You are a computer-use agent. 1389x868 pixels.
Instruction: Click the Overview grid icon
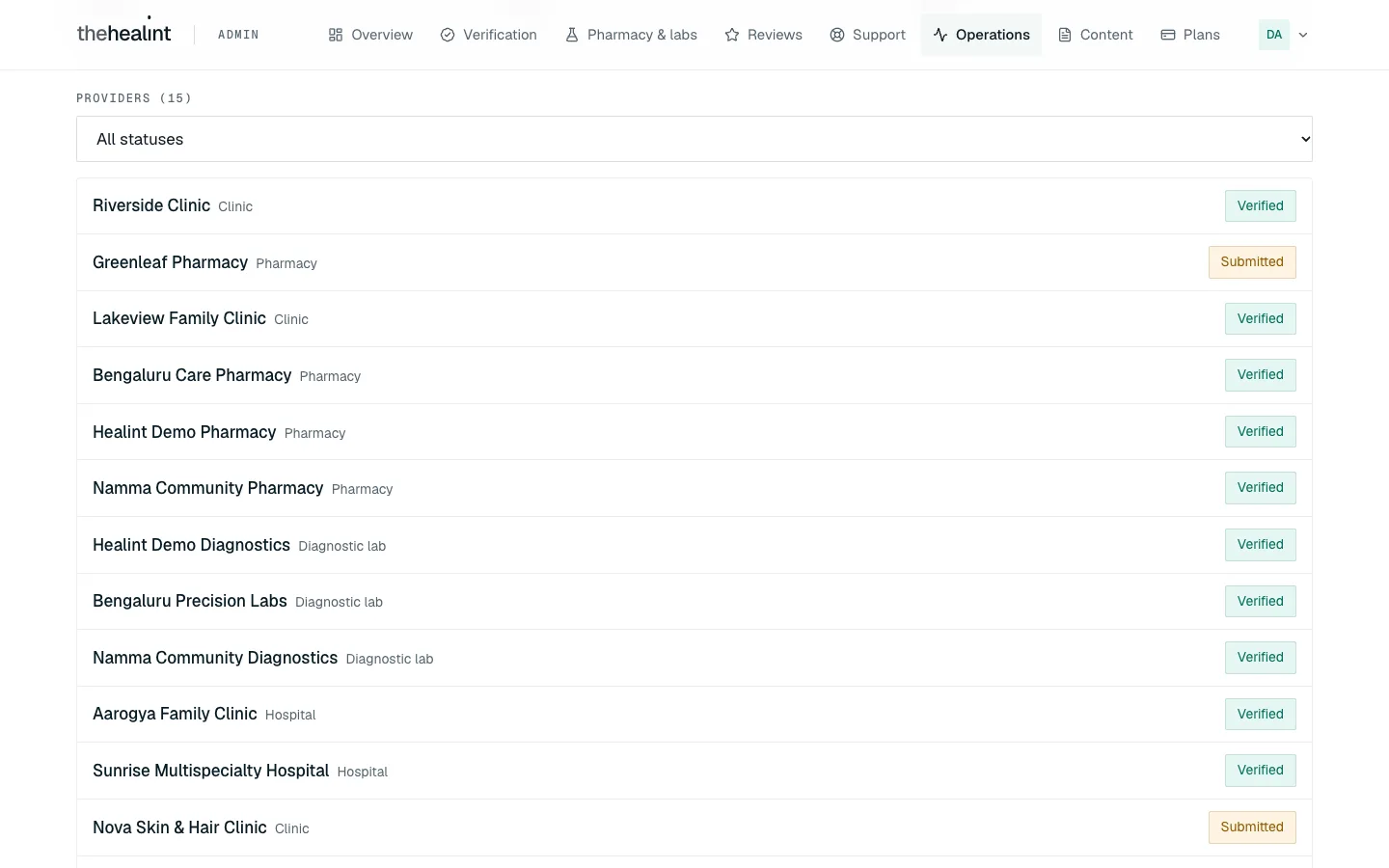(x=336, y=35)
